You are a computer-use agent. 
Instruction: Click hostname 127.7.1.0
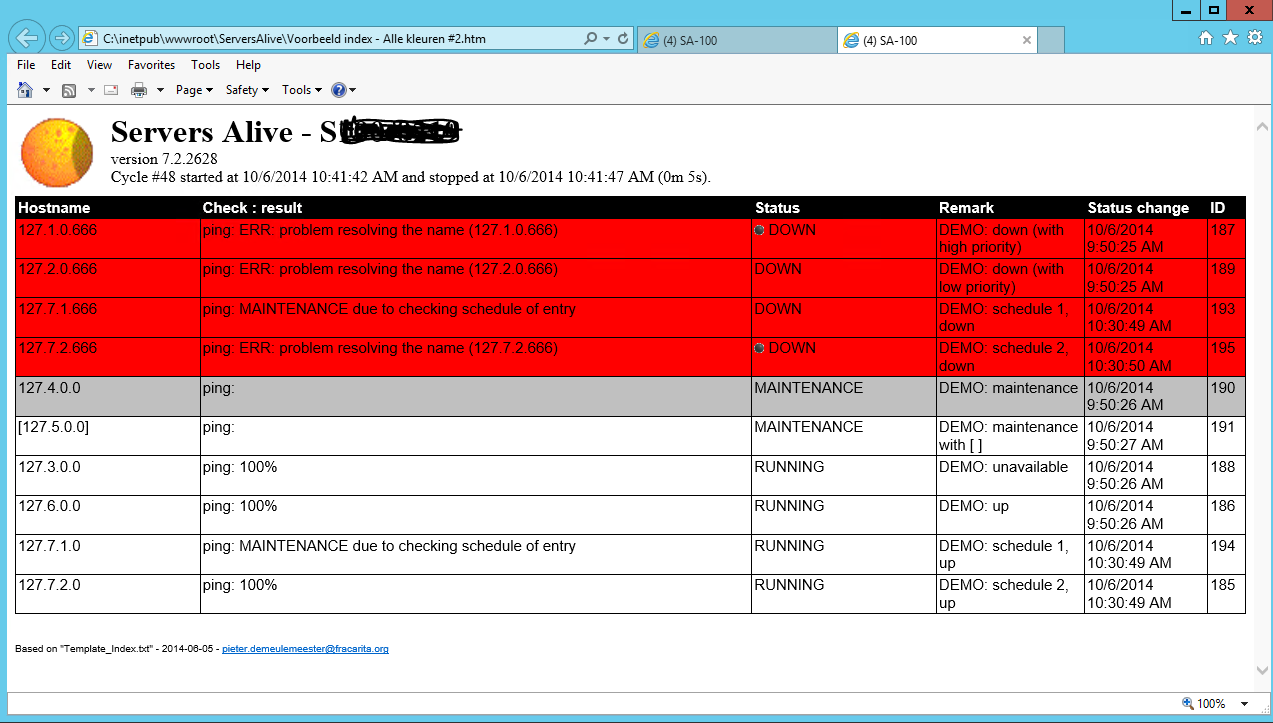point(49,546)
